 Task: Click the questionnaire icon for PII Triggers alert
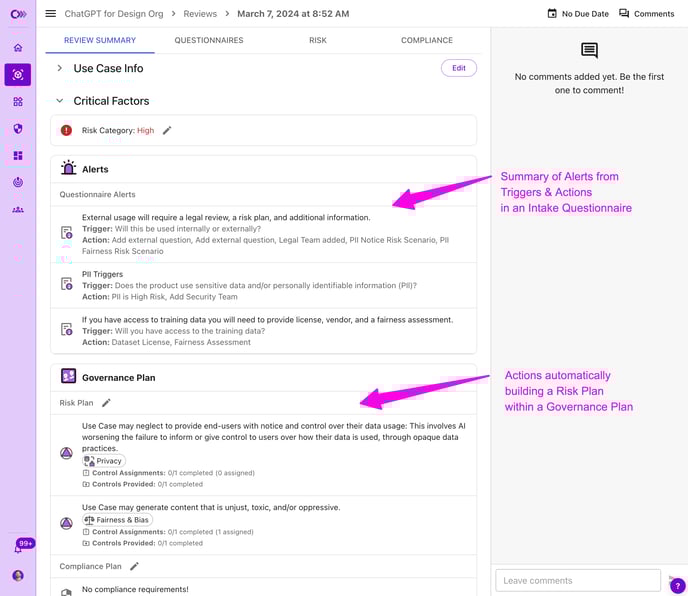click(x=66, y=284)
